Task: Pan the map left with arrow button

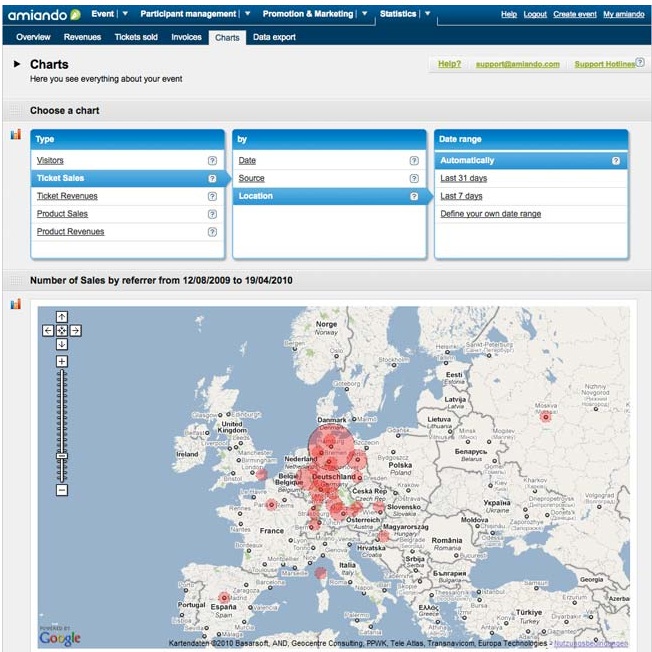Action: [48, 331]
